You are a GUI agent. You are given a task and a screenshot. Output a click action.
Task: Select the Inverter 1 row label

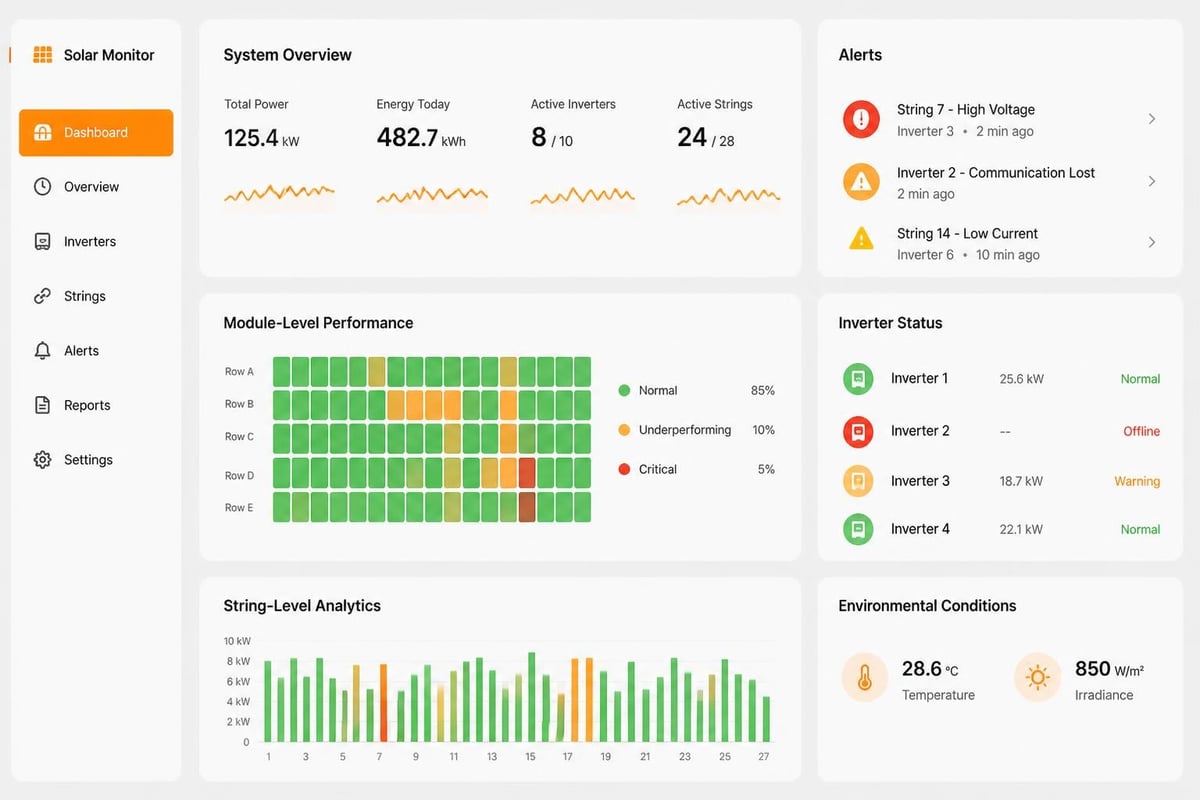[919, 379]
